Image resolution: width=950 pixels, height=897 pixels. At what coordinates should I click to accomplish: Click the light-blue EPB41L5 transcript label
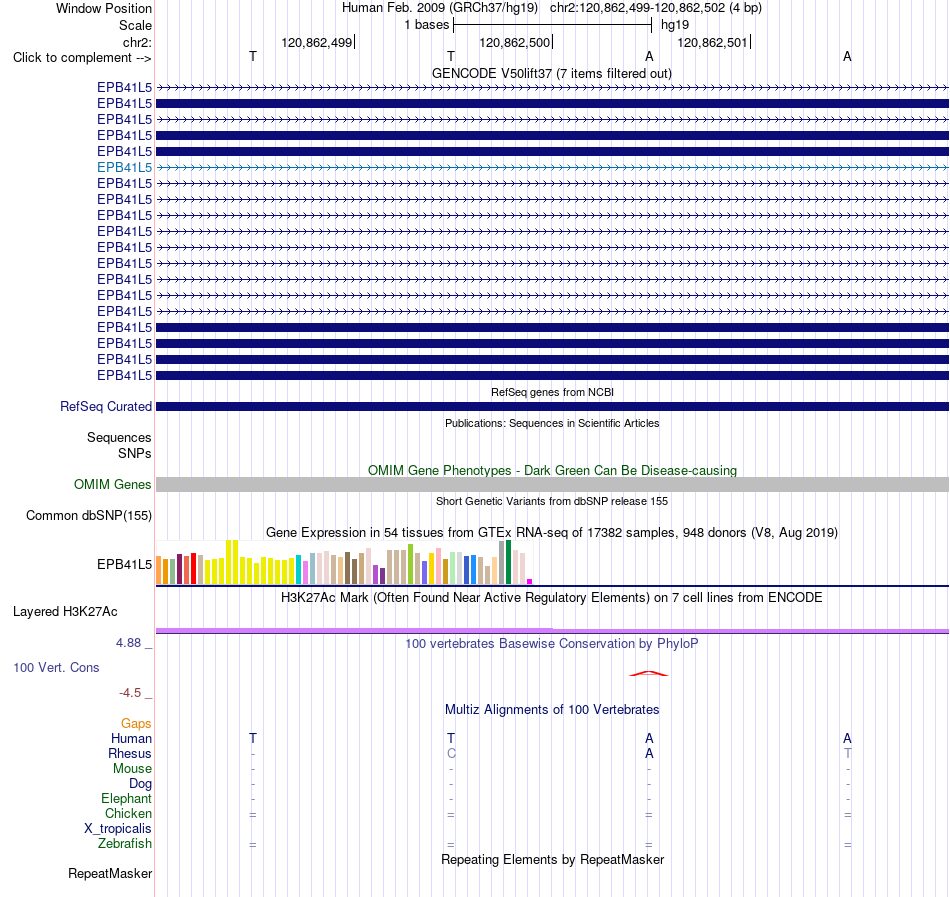(124, 167)
